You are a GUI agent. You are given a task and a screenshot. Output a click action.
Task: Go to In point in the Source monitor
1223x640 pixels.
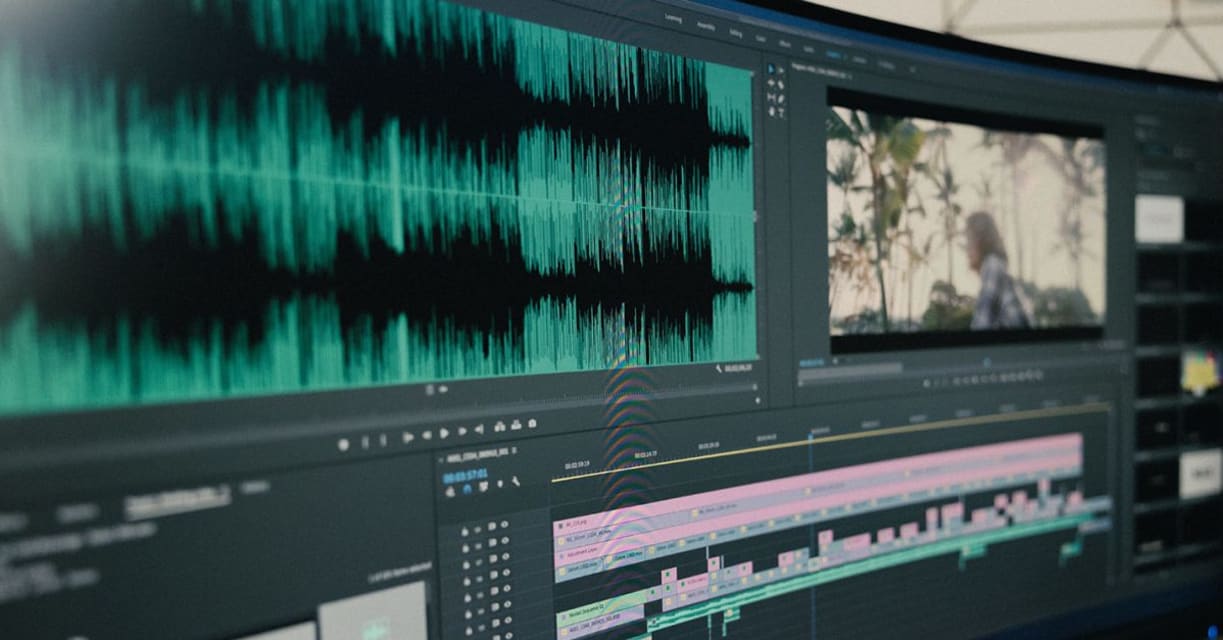(x=408, y=437)
